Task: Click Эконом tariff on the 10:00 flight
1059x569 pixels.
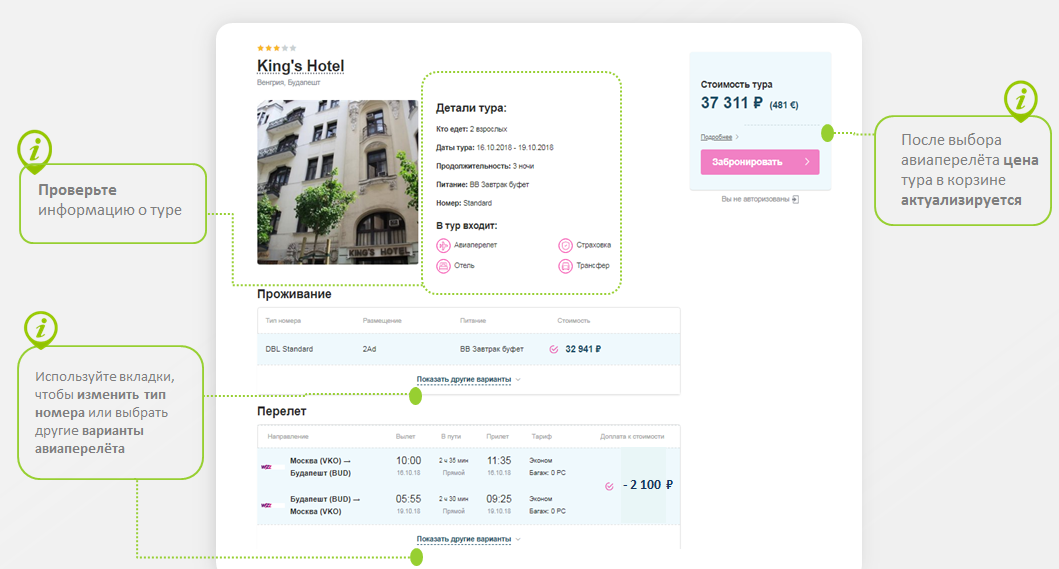Action: tap(540, 461)
